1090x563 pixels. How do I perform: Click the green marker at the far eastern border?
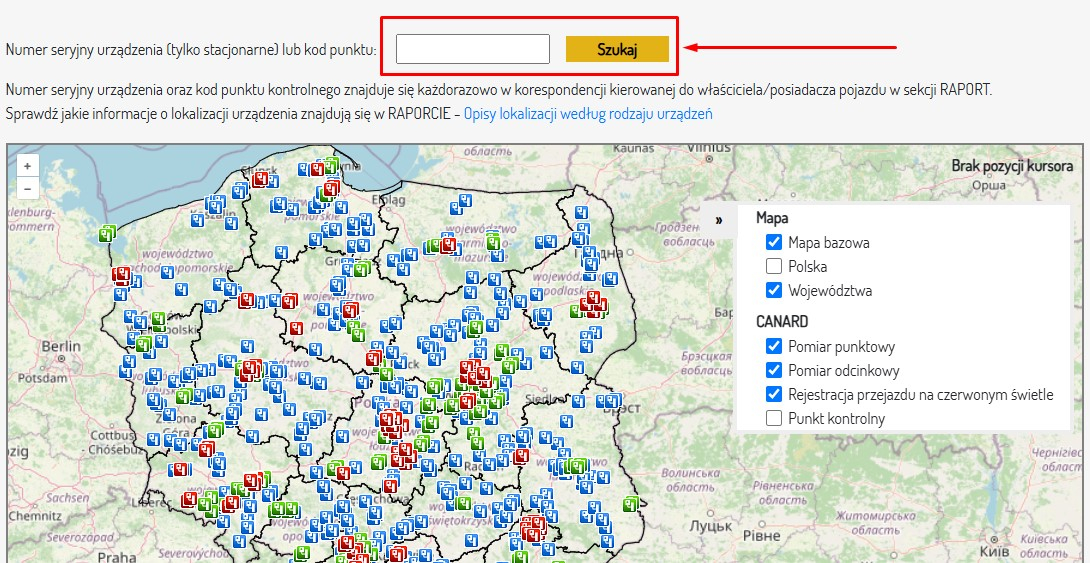coord(631,503)
